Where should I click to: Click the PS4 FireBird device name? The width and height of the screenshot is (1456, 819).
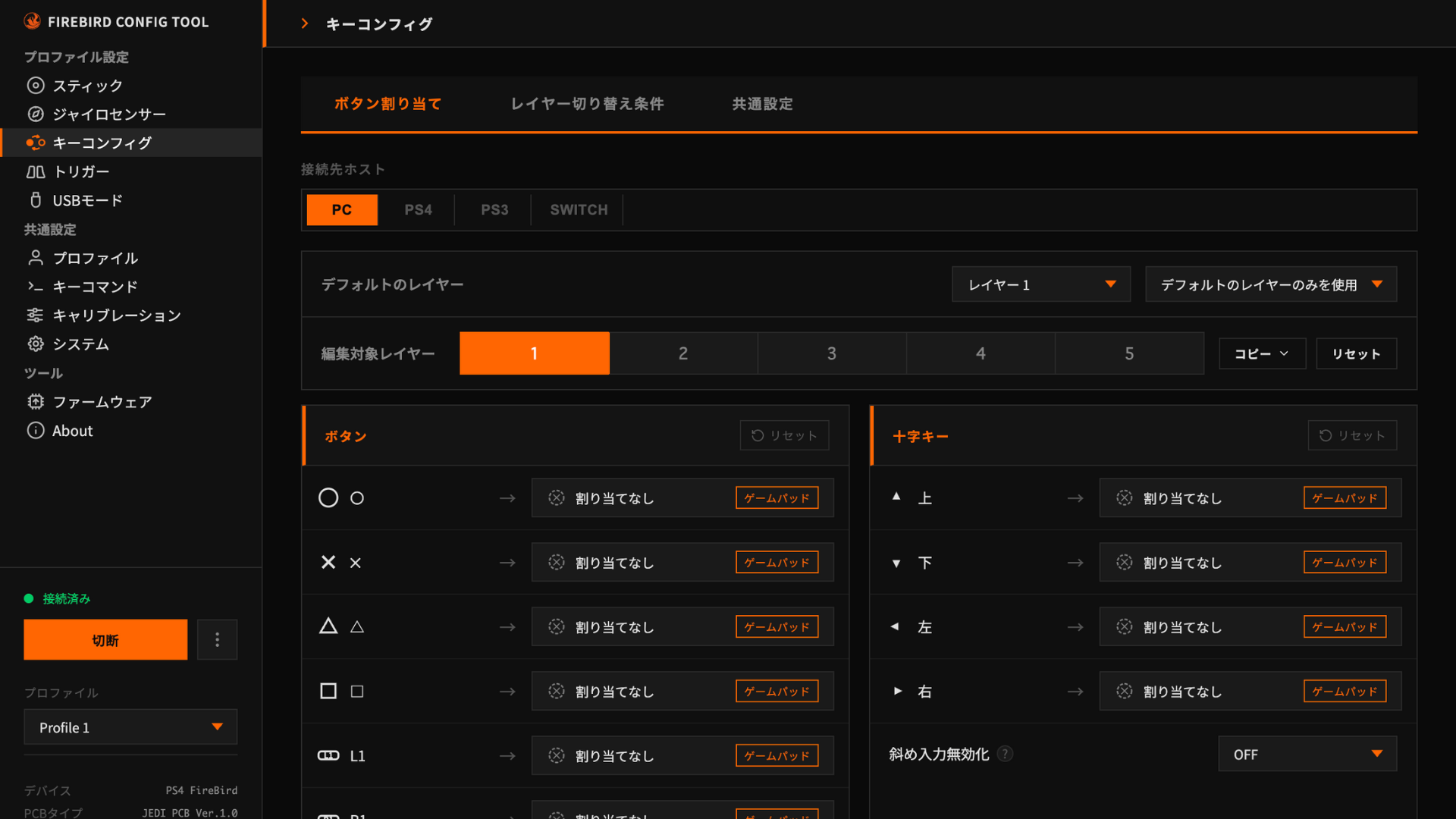202,790
